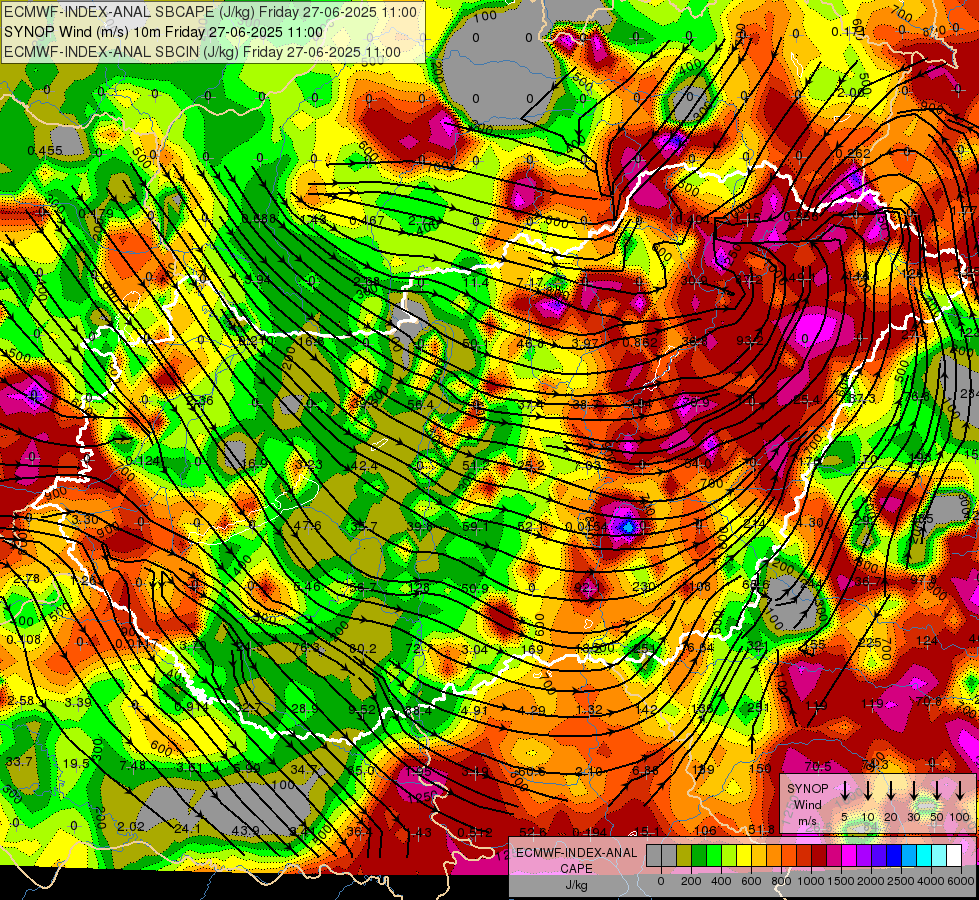Click the '225' value on the map
The width and height of the screenshot is (979, 900).
(x=870, y=643)
